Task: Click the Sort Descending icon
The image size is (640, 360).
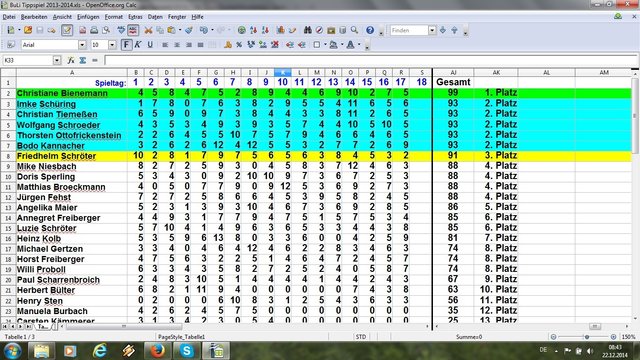Action: tap(265, 30)
